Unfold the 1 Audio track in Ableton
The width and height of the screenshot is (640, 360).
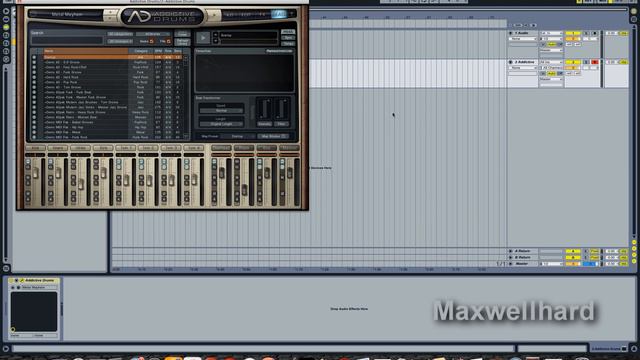510,33
